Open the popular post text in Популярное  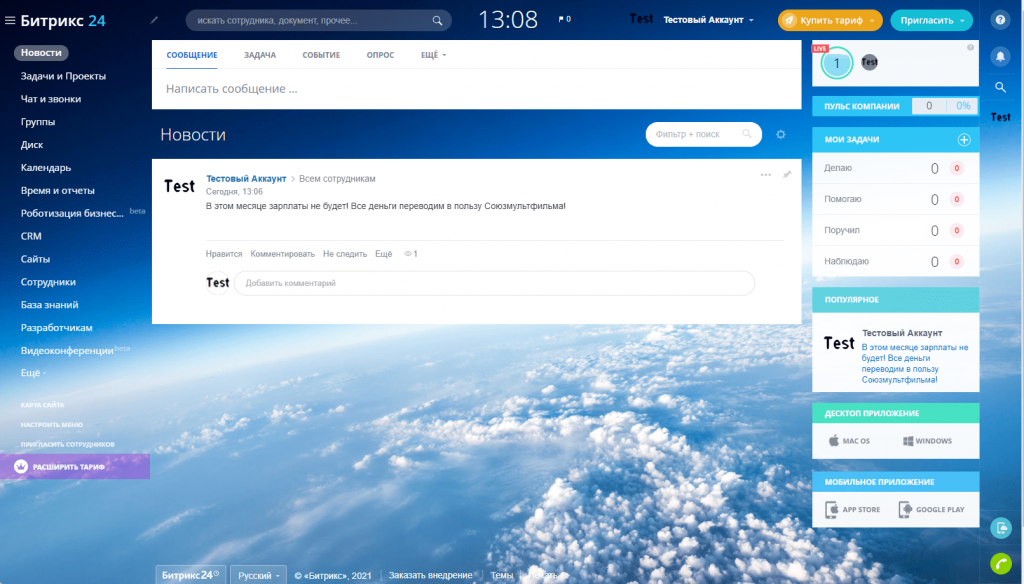click(914, 363)
